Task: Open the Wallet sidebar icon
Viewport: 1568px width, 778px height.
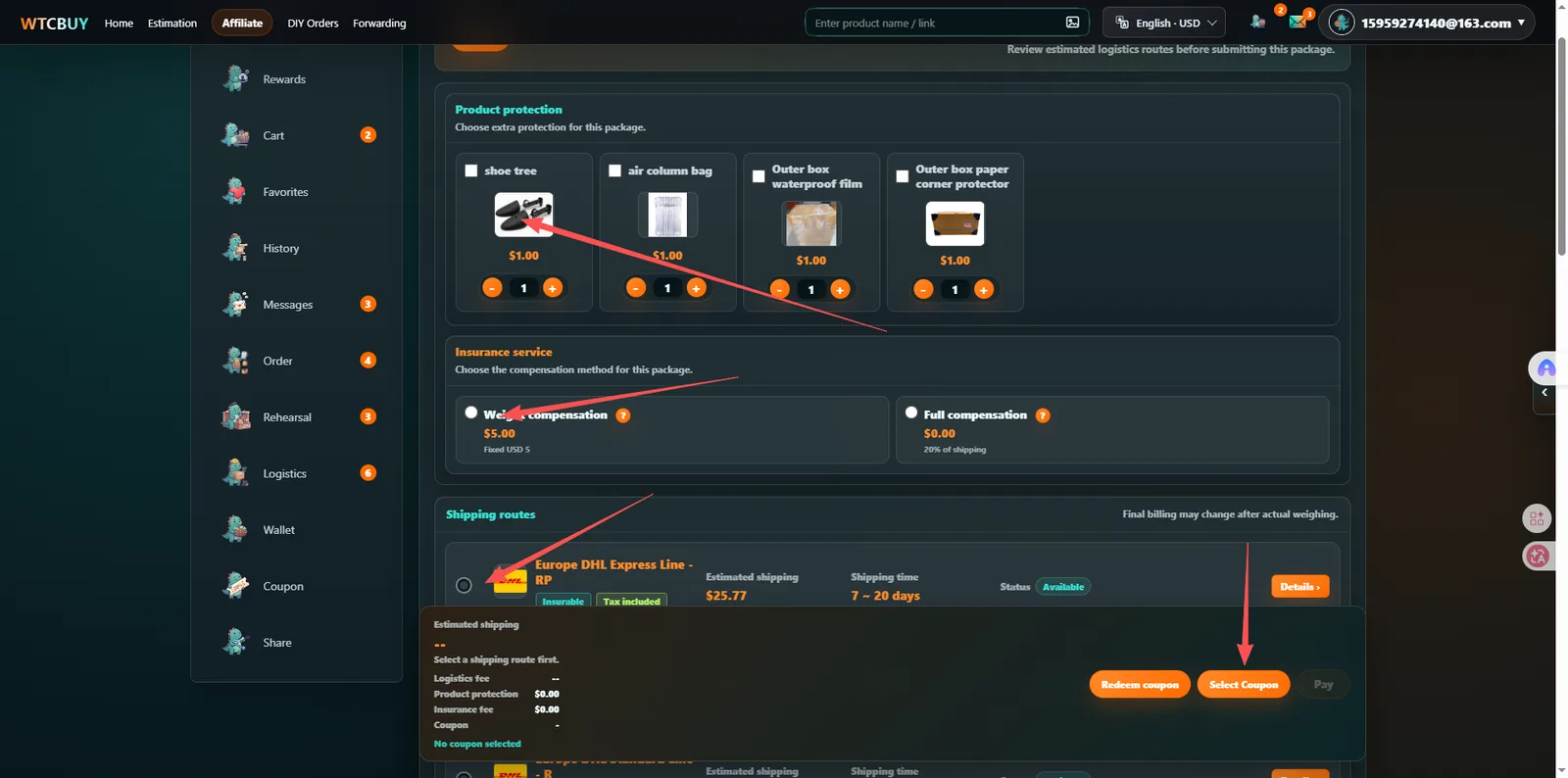Action: pos(235,529)
